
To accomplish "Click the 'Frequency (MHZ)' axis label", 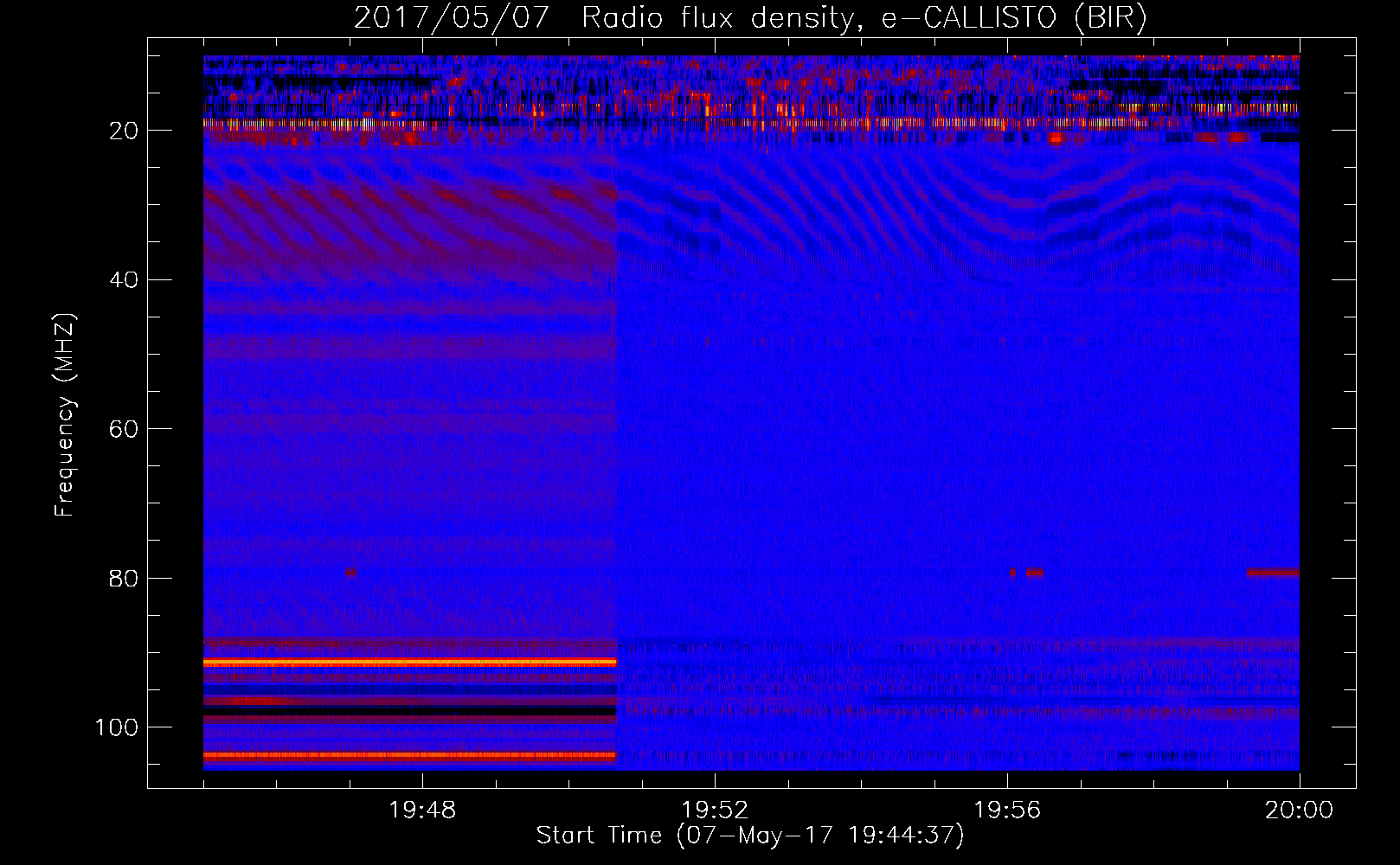I will pos(65,415).
